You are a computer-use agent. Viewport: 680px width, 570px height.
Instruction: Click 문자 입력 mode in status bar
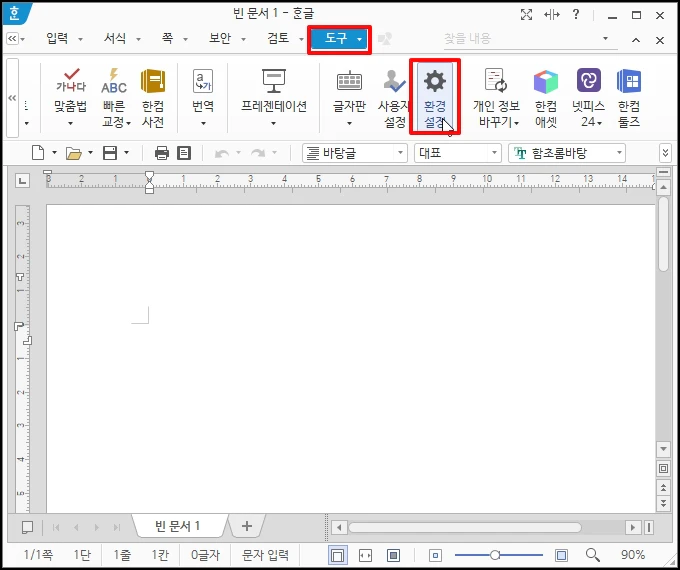pos(265,555)
